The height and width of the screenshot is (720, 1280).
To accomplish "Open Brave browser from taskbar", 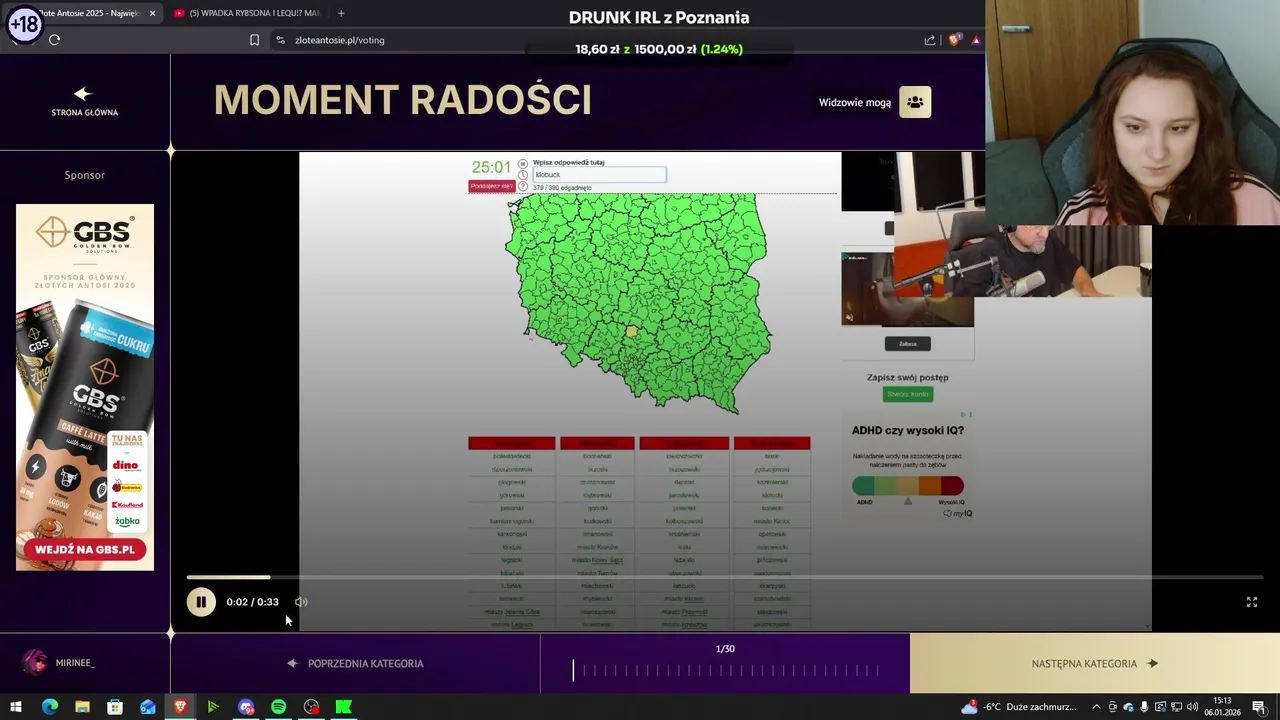I will tap(181, 707).
